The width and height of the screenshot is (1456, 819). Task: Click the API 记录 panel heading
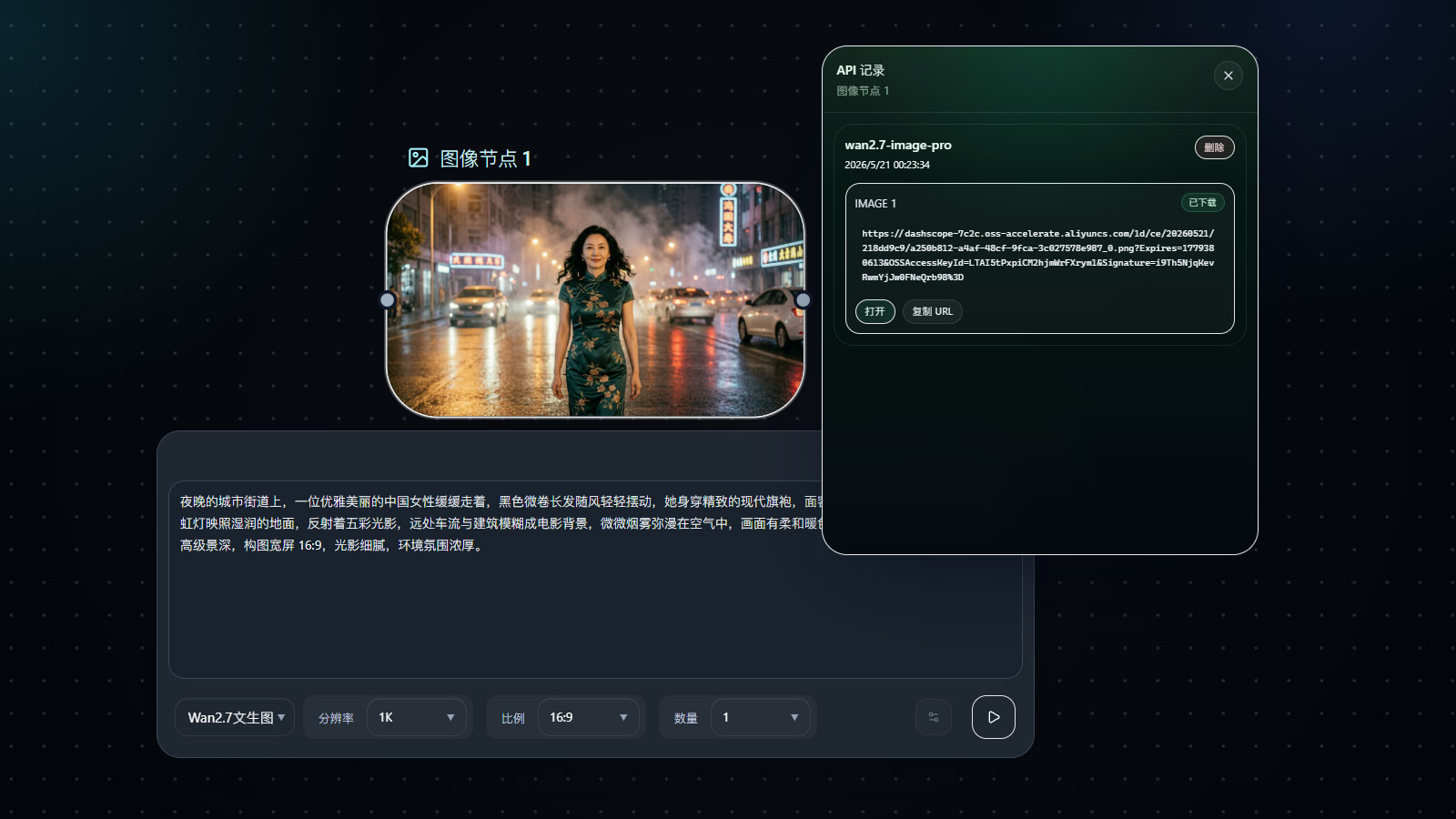(x=861, y=70)
